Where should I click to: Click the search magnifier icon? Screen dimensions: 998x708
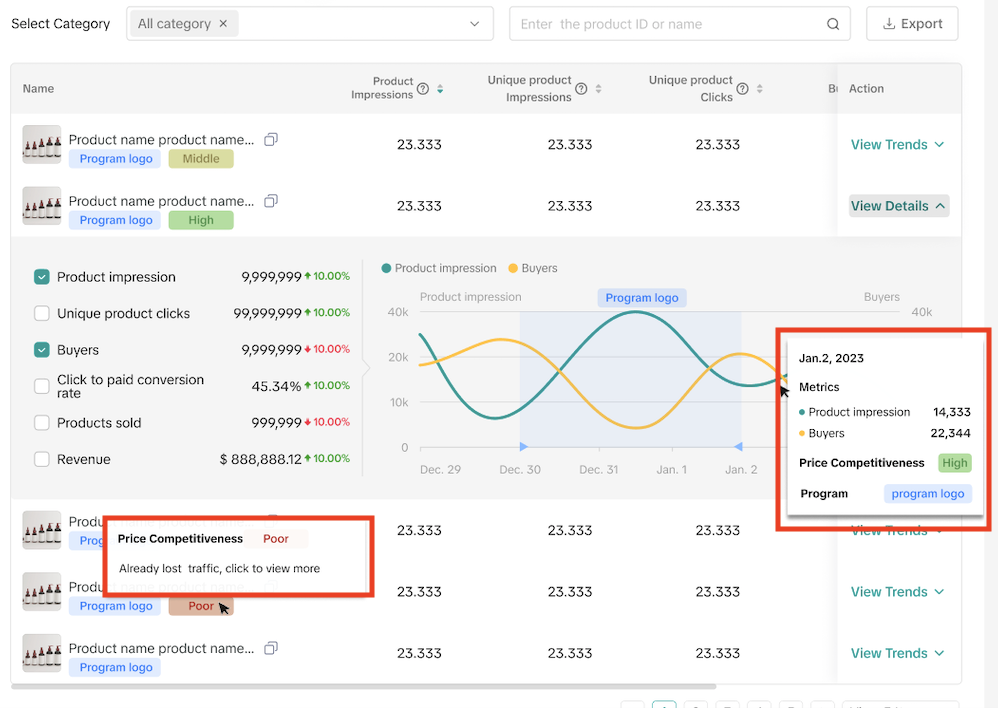click(833, 24)
